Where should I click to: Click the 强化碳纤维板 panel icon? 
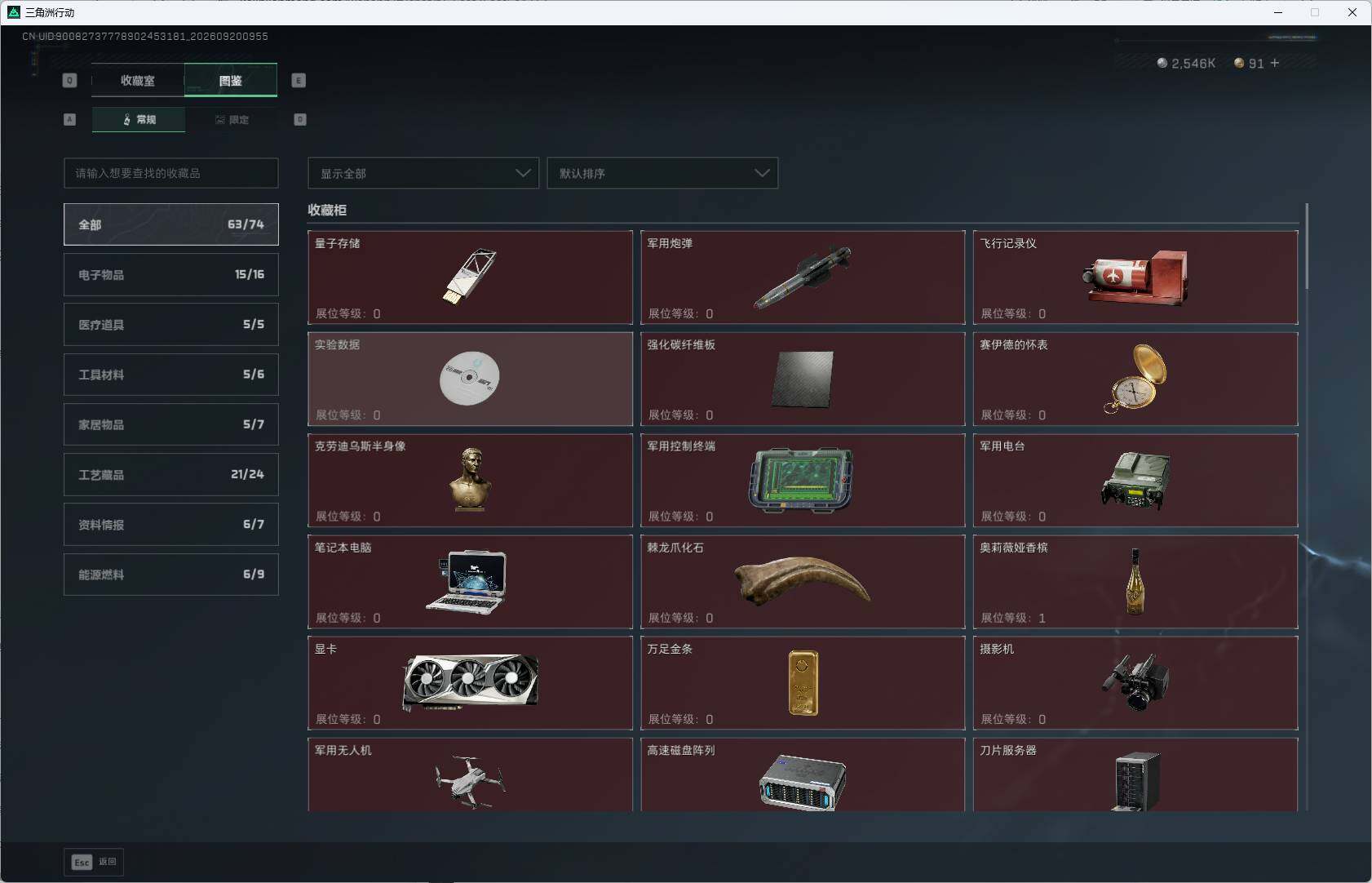[x=803, y=379]
